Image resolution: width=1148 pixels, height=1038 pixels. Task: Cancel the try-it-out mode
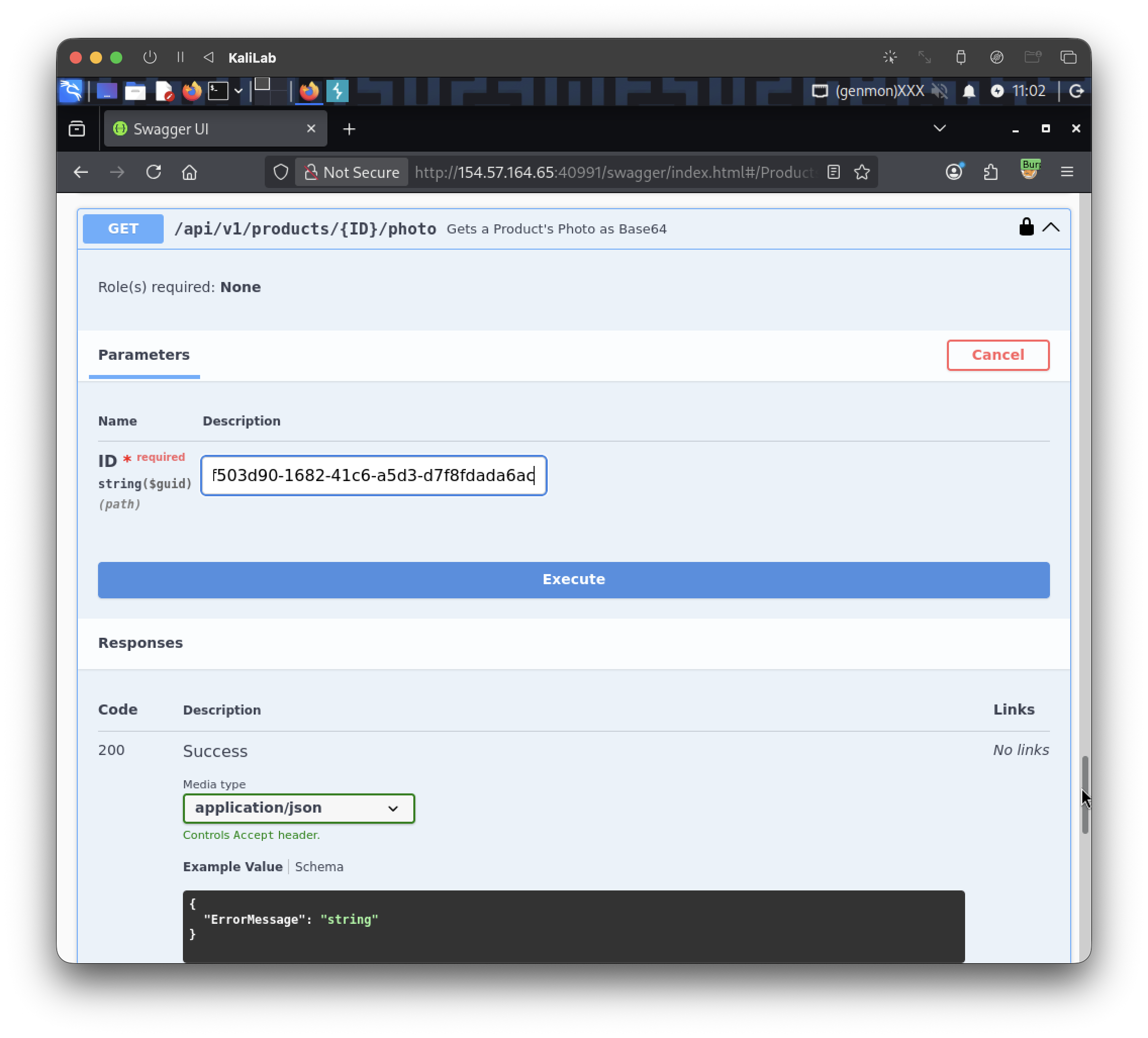click(997, 355)
